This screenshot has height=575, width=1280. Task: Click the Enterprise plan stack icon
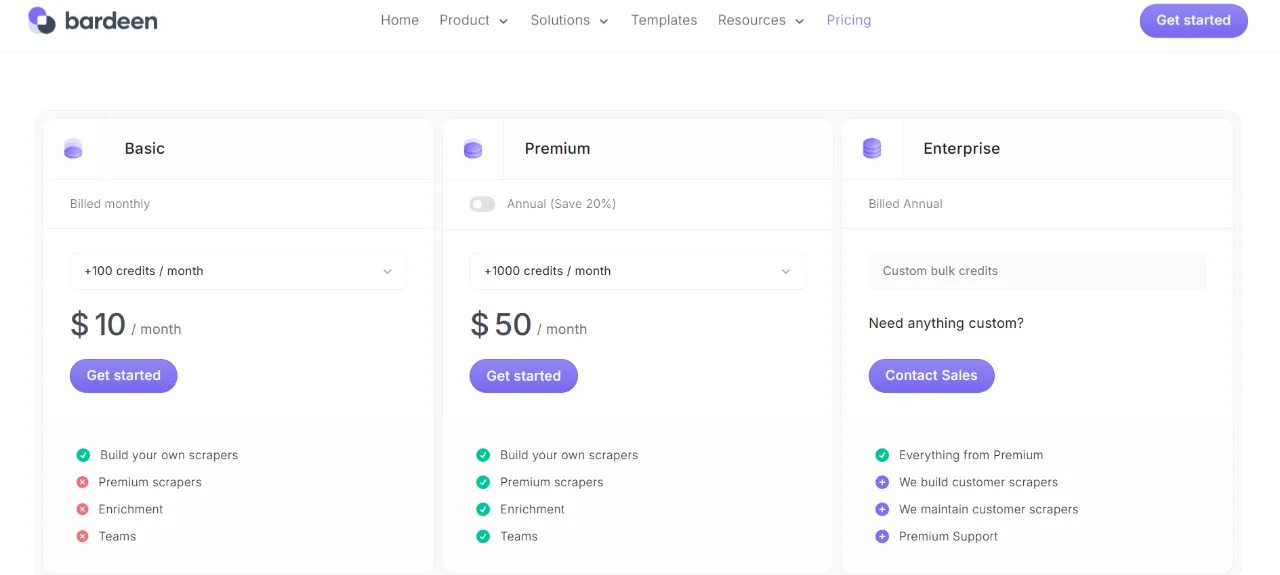[x=872, y=149]
